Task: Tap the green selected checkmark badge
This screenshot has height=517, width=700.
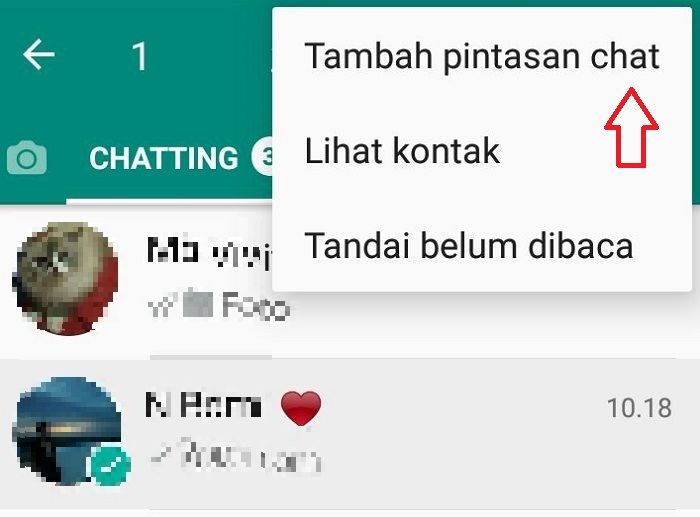Action: pos(110,466)
